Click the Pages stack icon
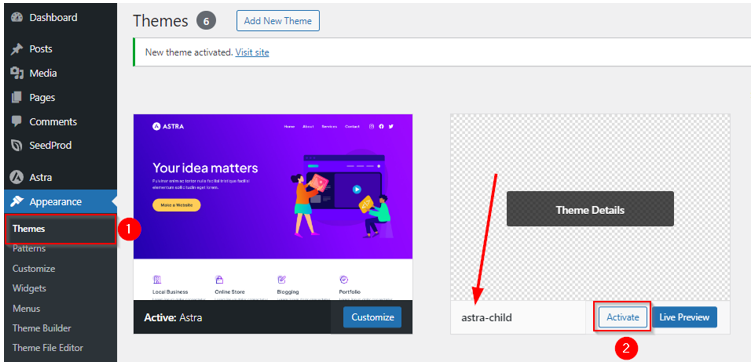The height and width of the screenshot is (363, 751). (17, 97)
